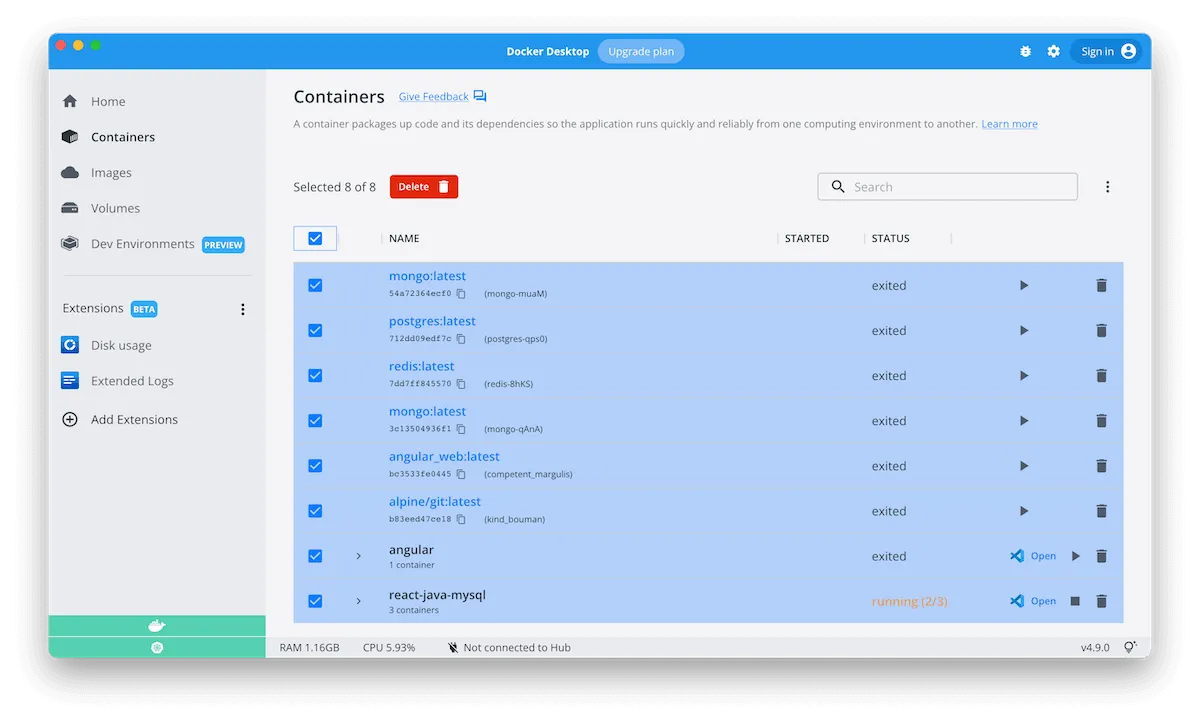Copy container ID 712dd09edf7c
The height and width of the screenshot is (722, 1200).
click(461, 339)
